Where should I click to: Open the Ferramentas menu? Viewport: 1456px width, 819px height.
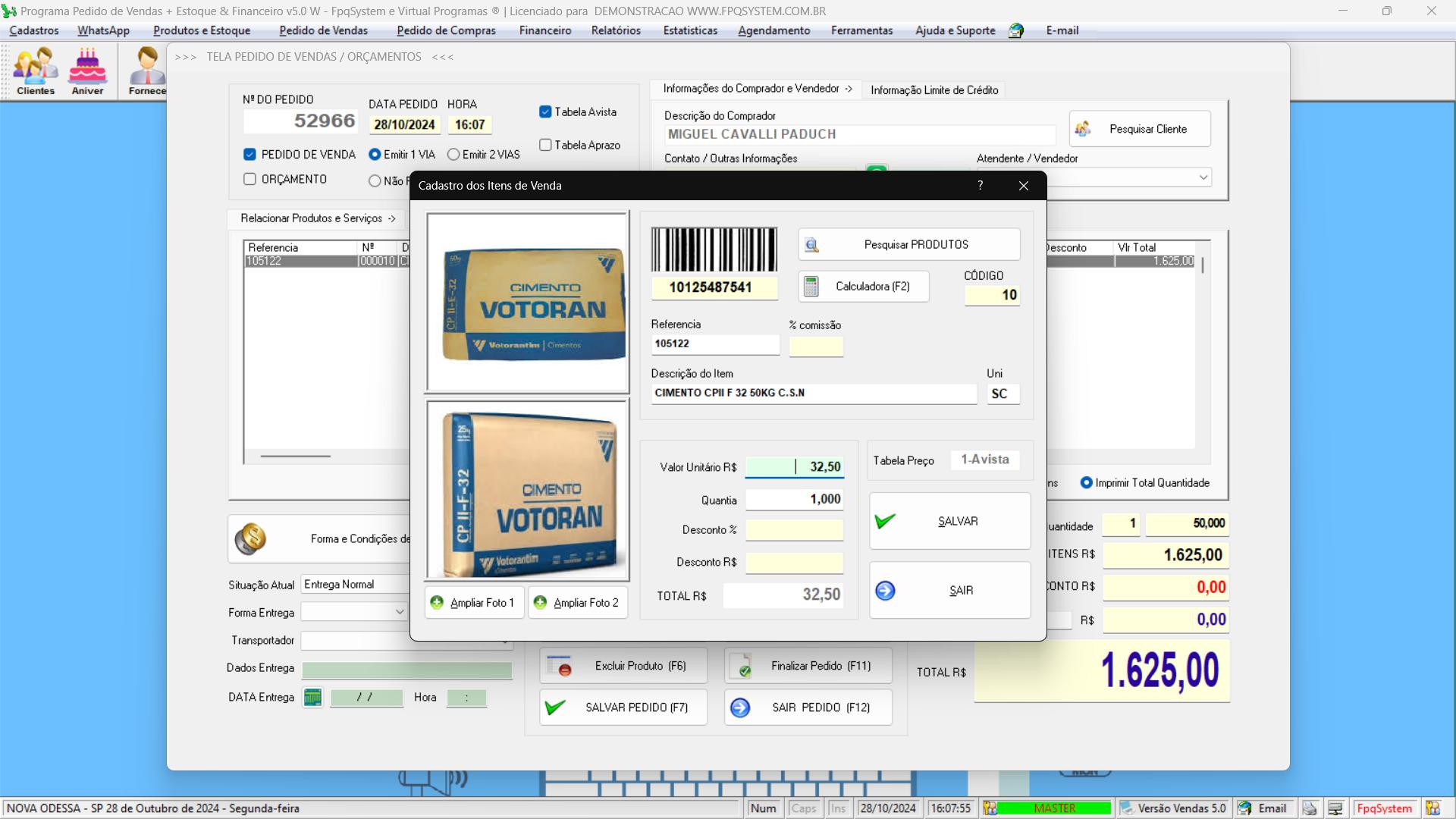(861, 30)
